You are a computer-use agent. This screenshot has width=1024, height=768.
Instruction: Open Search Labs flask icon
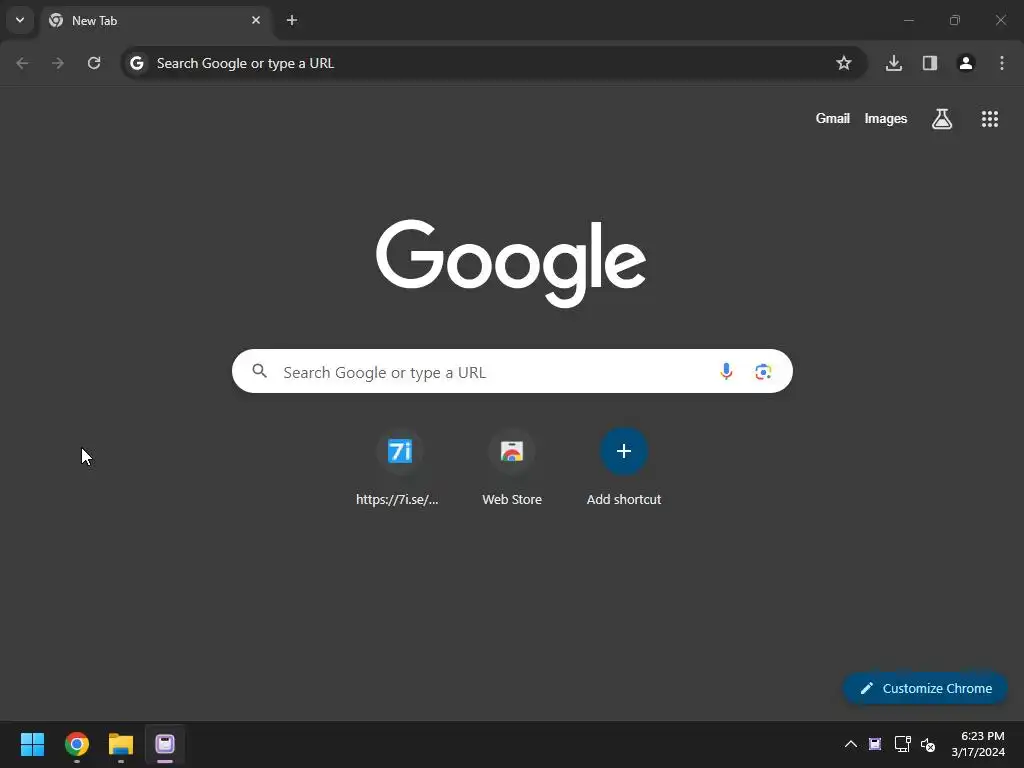coord(942,119)
